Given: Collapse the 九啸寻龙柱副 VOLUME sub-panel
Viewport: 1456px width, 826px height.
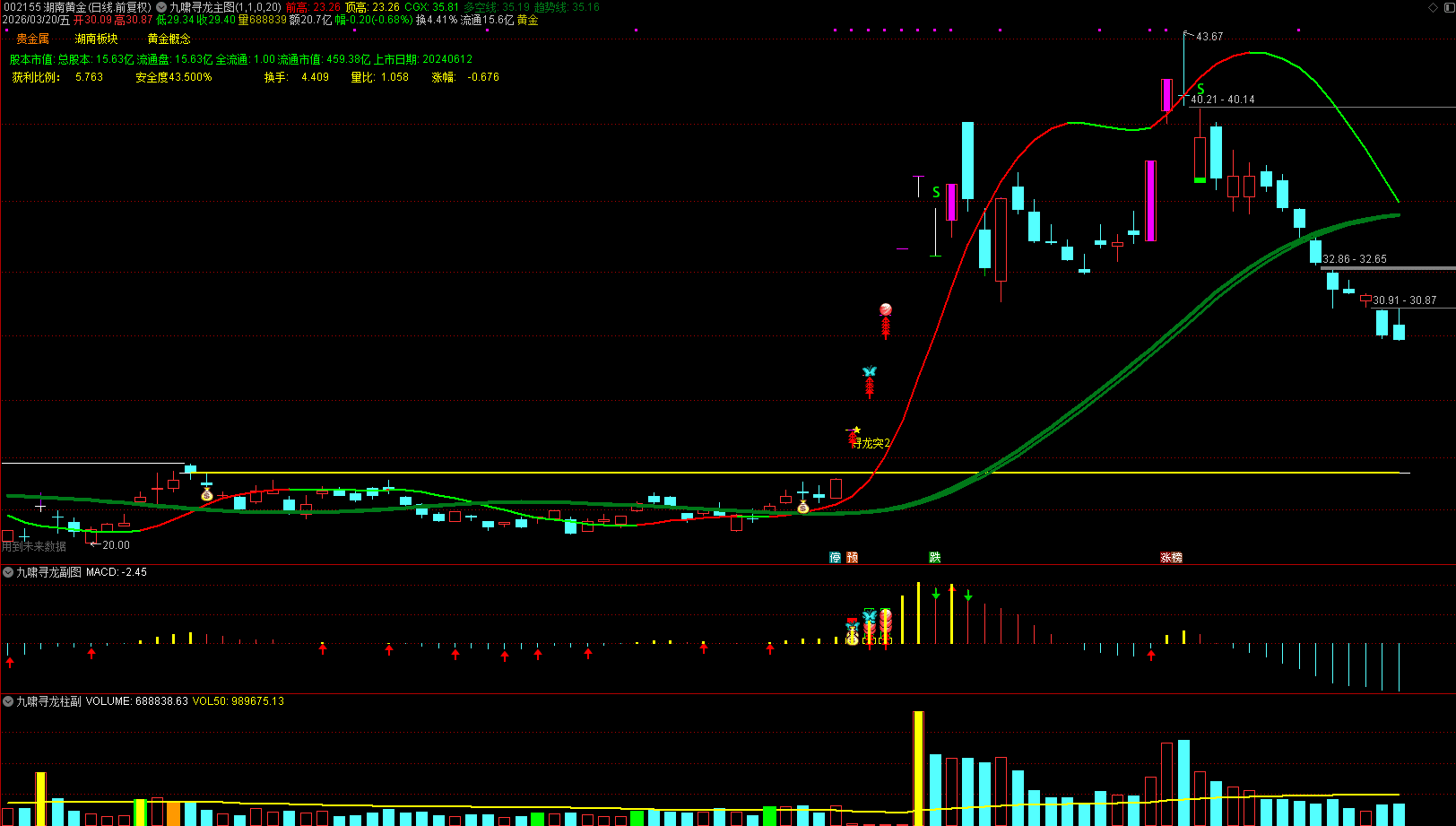Looking at the screenshot, I should (8, 701).
